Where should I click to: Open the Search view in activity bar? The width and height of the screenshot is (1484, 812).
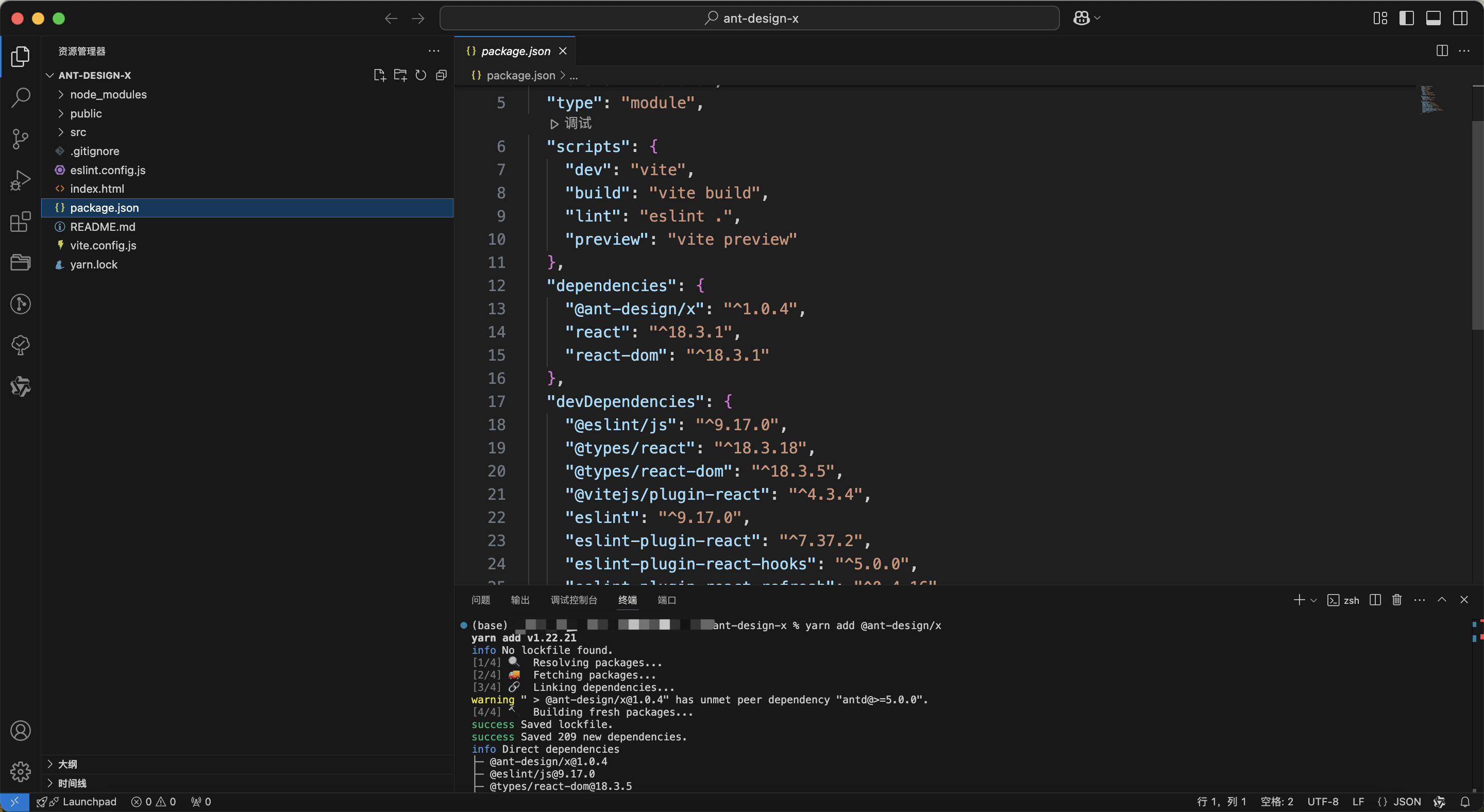21,97
